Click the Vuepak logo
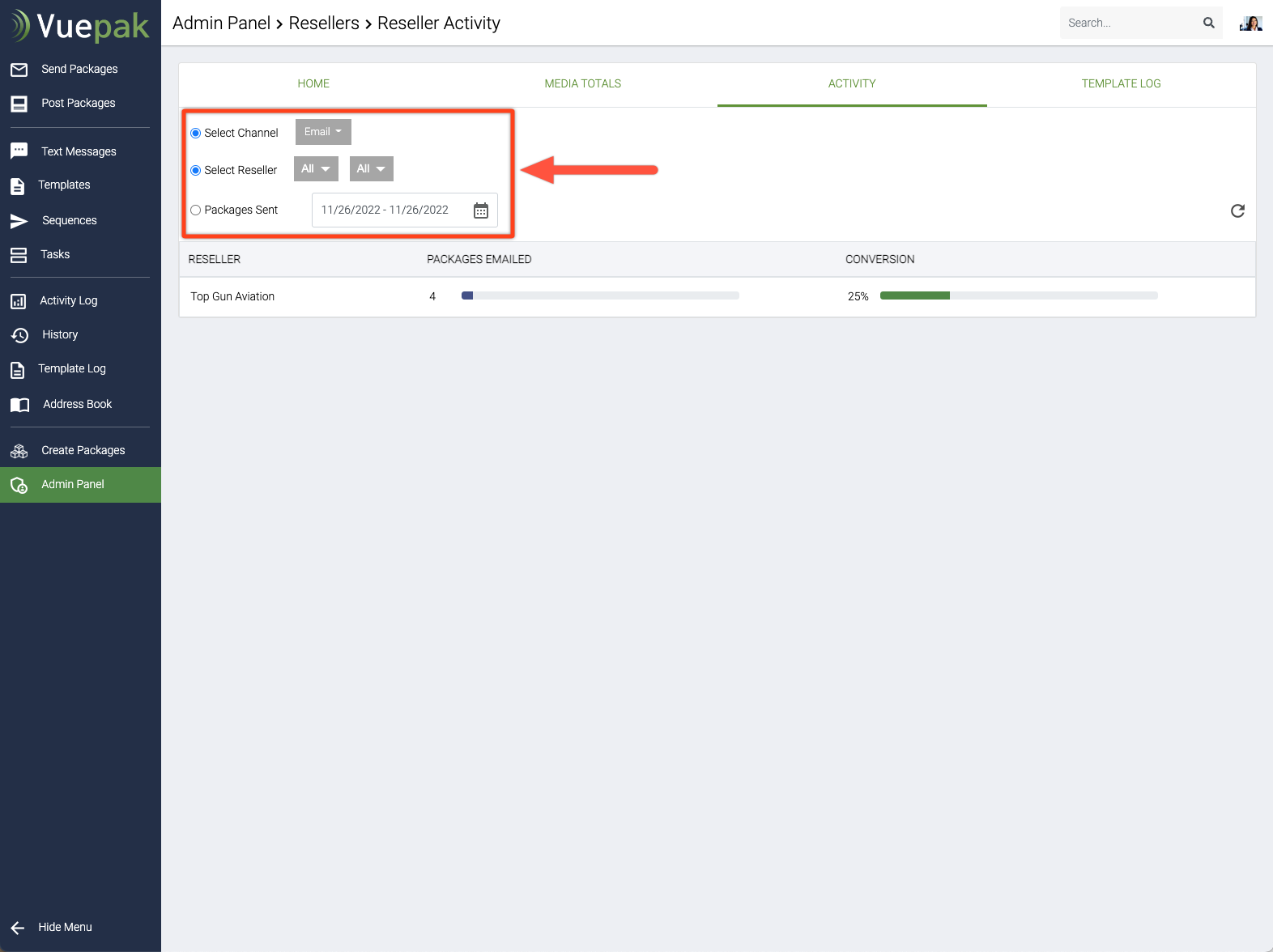 pyautogui.click(x=80, y=26)
